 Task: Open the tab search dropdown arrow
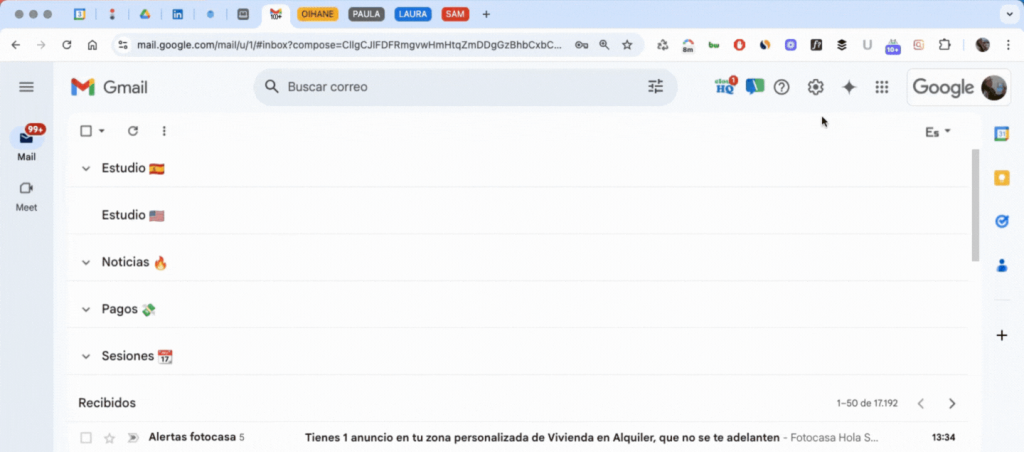(x=1010, y=14)
